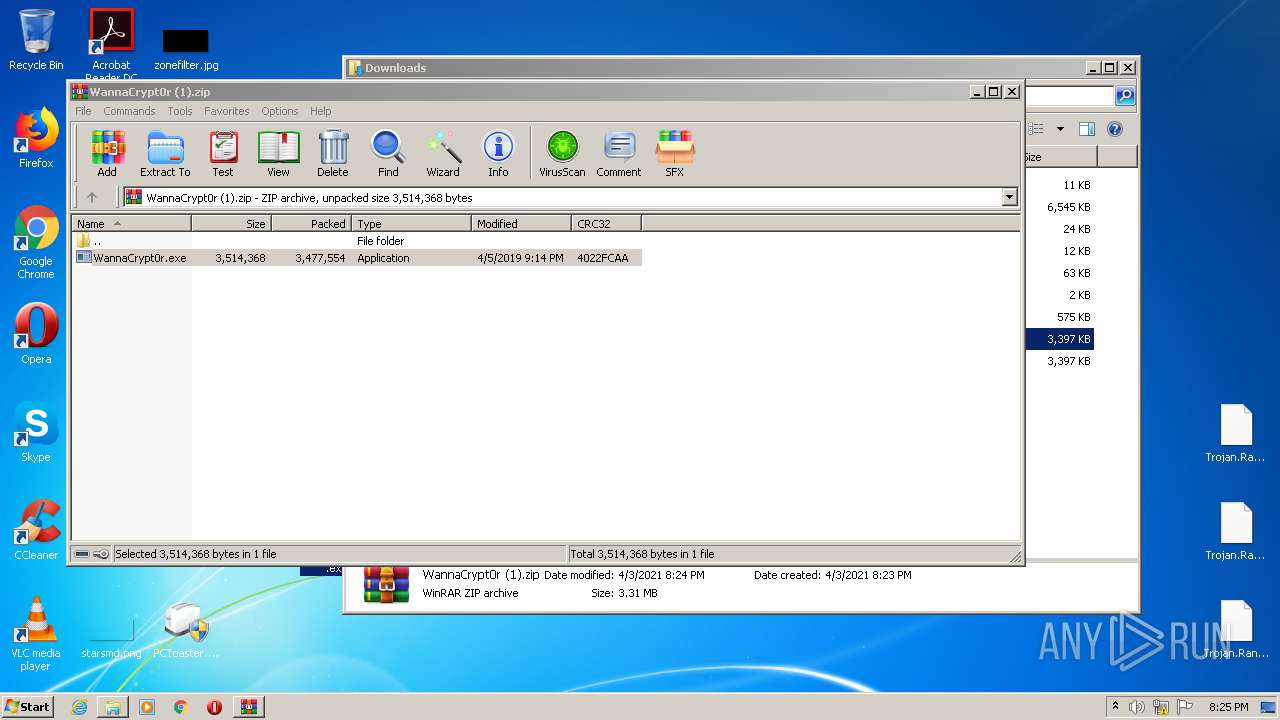This screenshot has width=1280, height=720.
Task: Sort by the Modified column header
Action: tap(521, 224)
